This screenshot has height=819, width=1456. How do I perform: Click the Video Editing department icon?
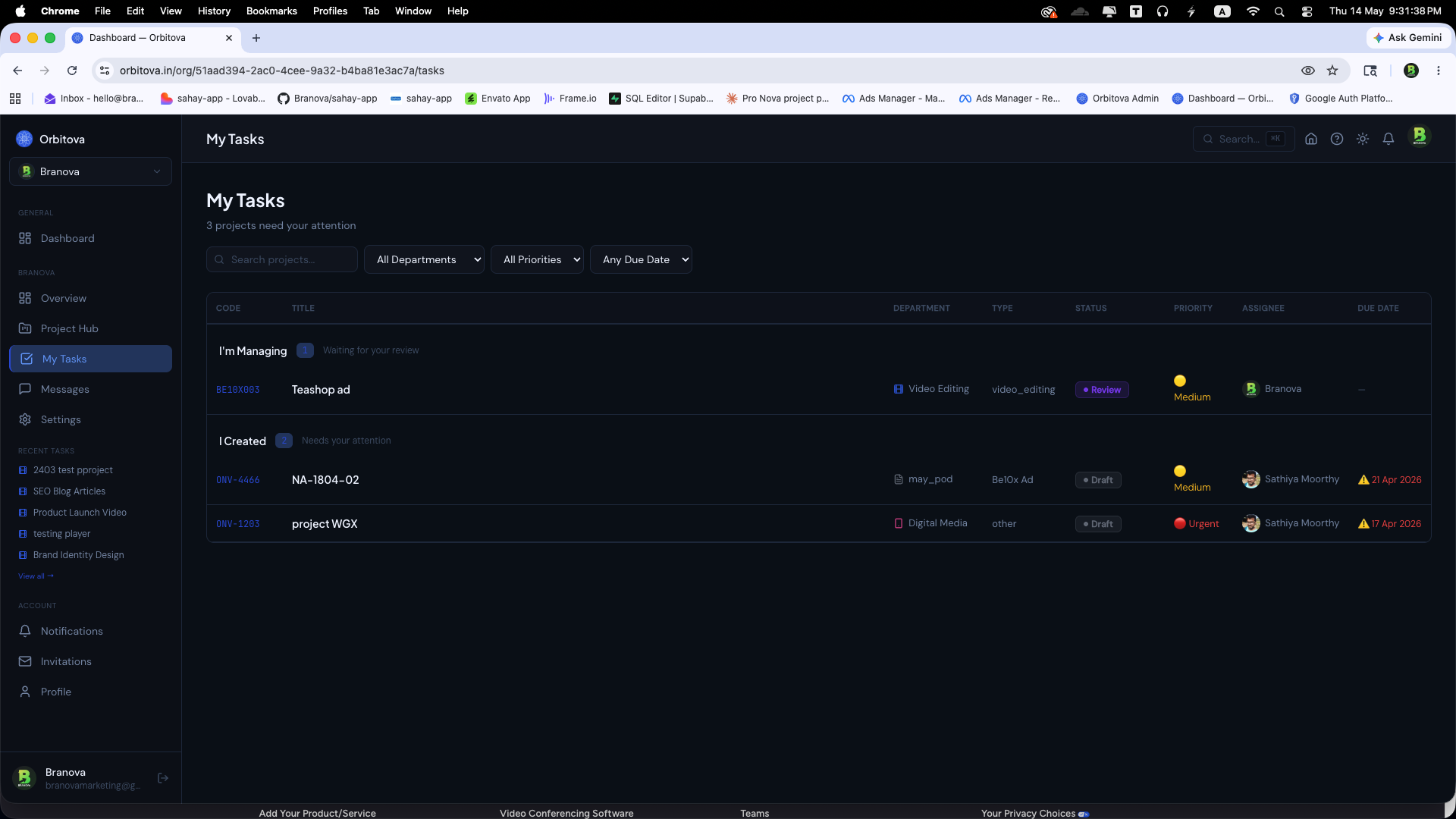(899, 389)
